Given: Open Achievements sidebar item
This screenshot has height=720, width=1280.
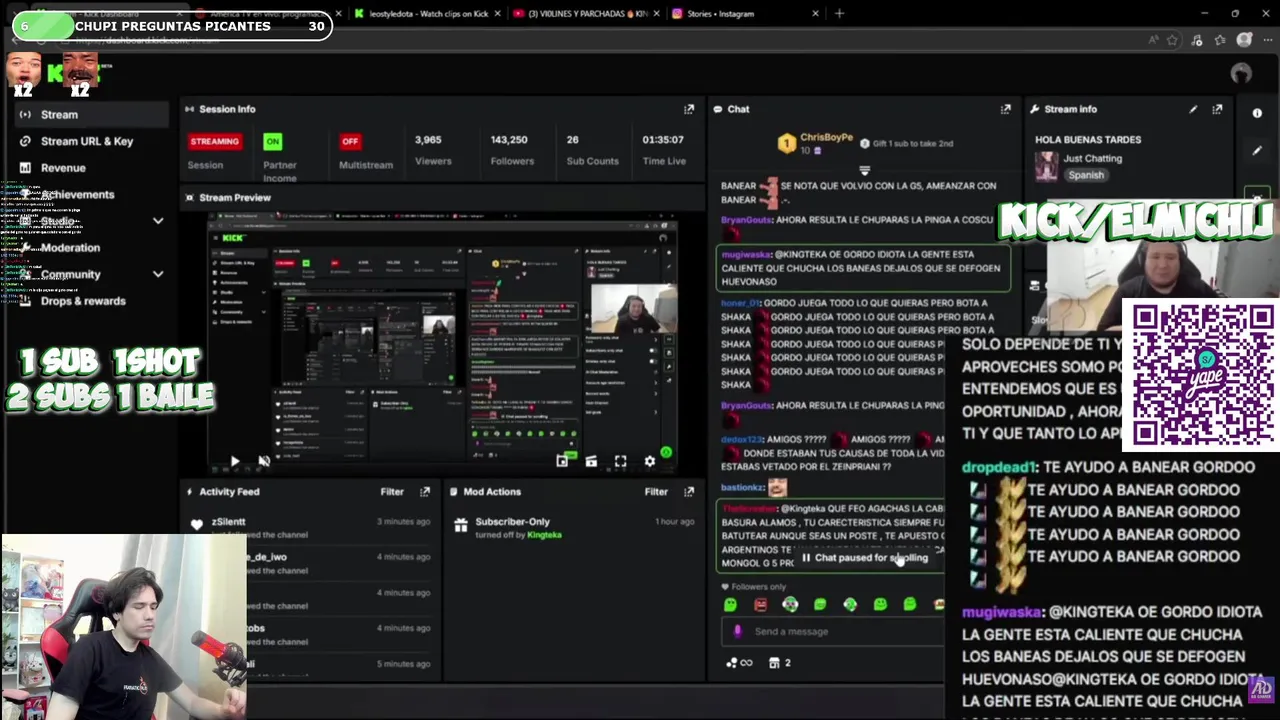Looking at the screenshot, I should [77, 195].
